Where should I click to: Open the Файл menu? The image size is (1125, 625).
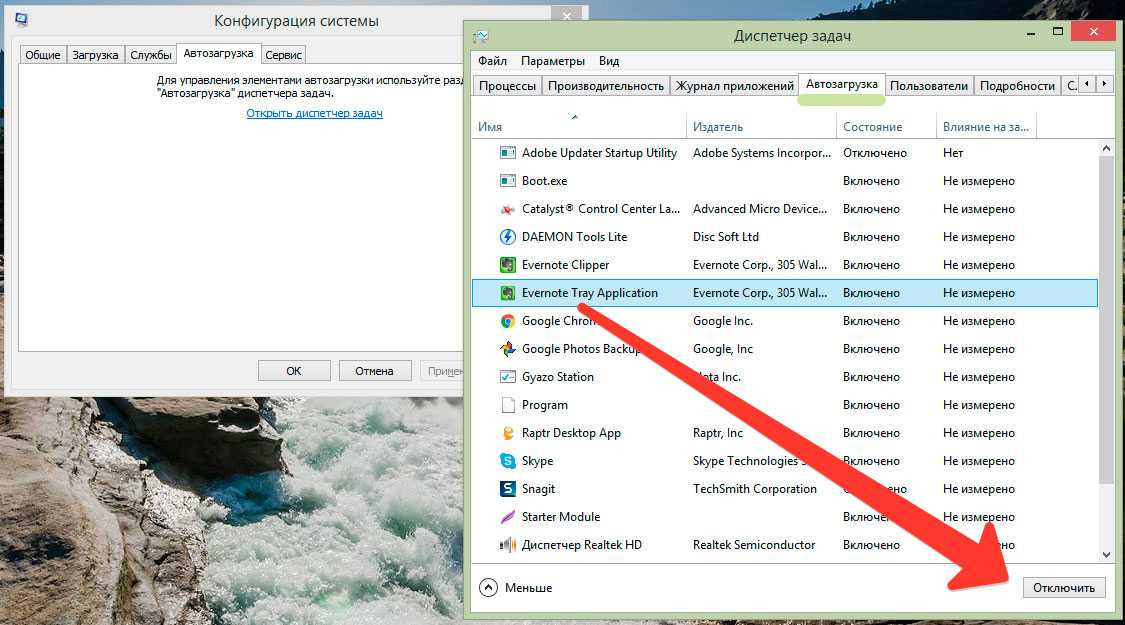coord(492,61)
